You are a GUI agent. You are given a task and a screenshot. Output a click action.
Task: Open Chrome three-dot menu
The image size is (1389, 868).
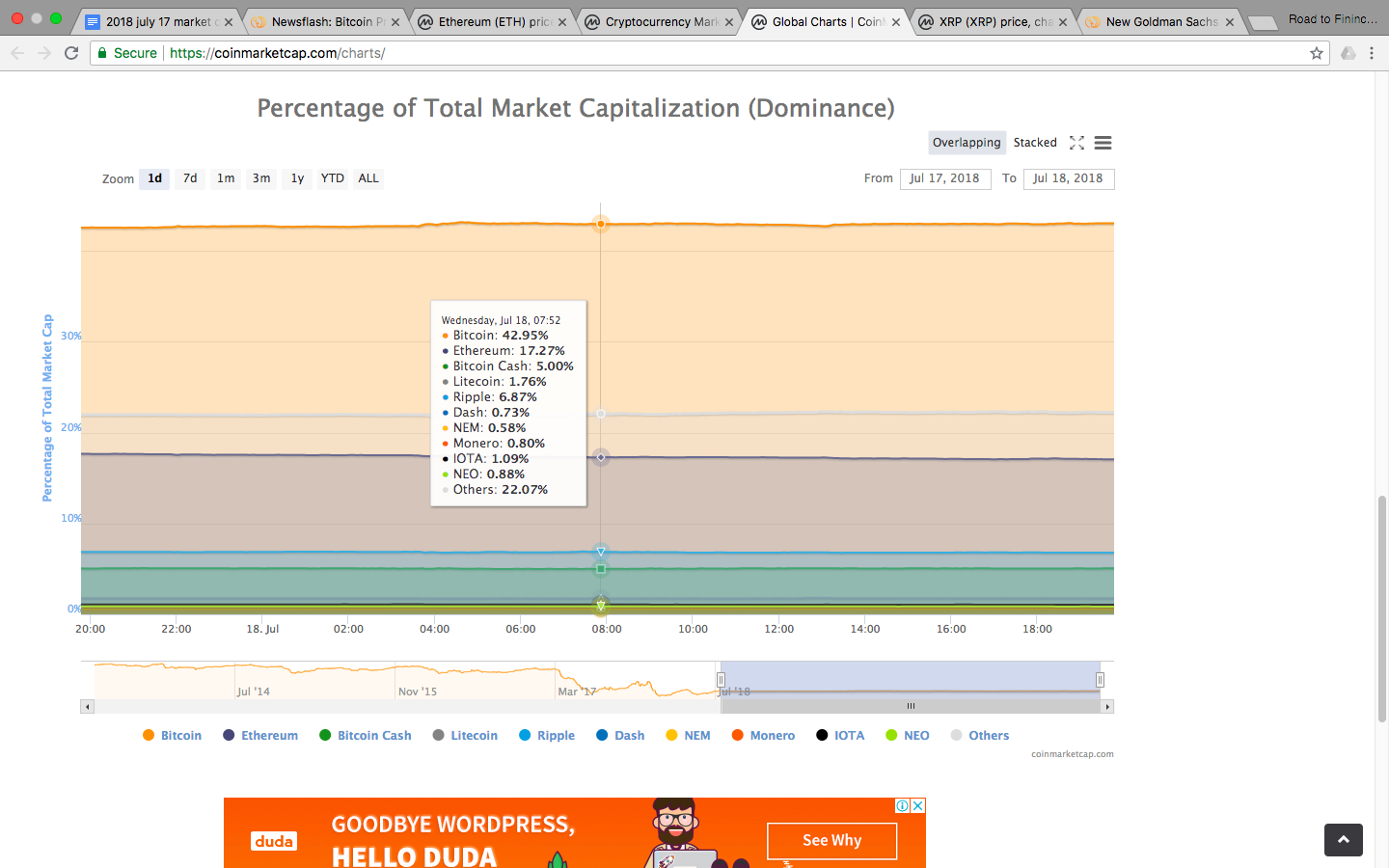click(1372, 53)
